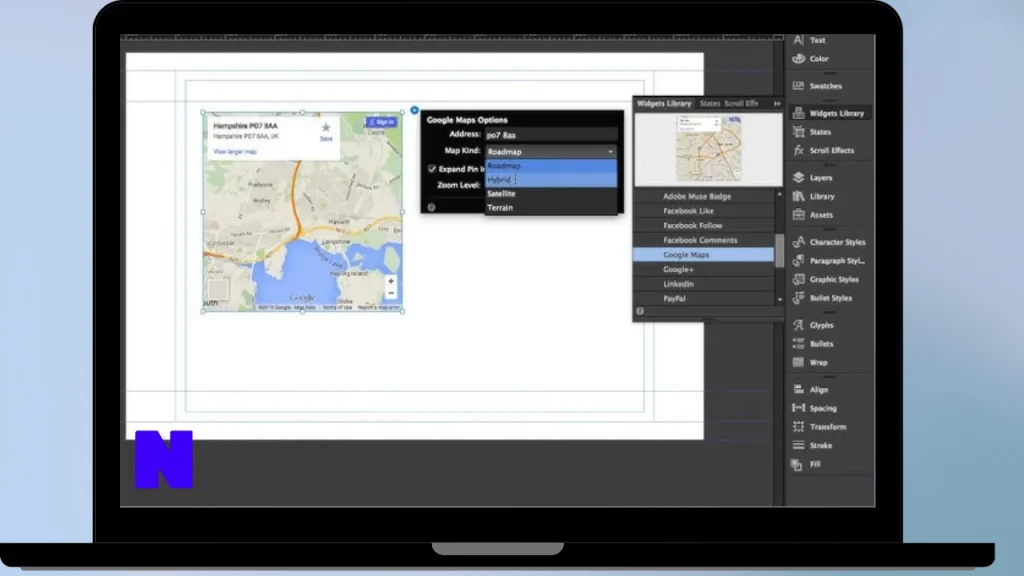Open the Layers panel icon
1024x576 pixels.
[x=798, y=178]
